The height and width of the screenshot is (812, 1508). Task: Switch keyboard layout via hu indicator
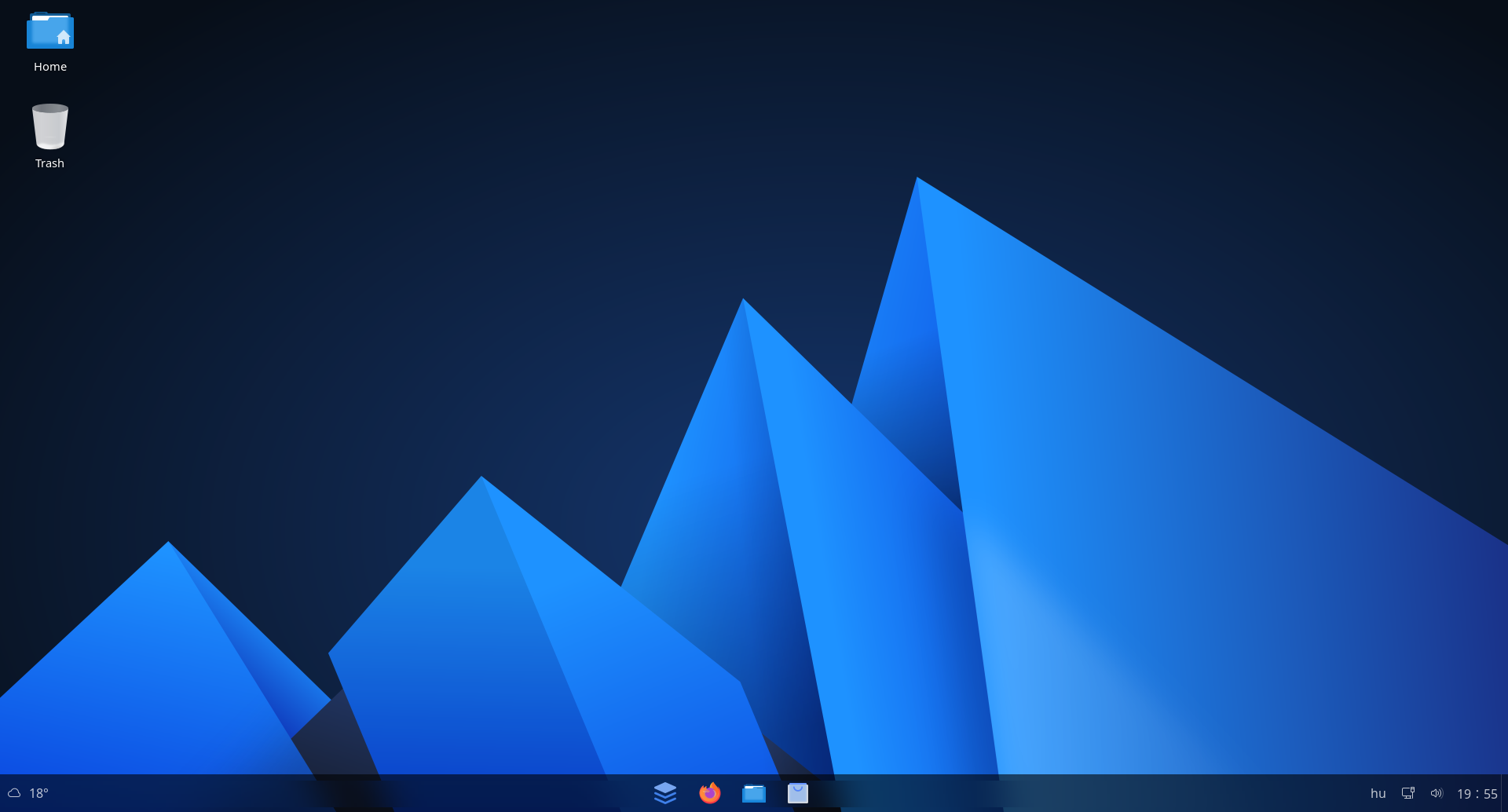pos(1378,793)
